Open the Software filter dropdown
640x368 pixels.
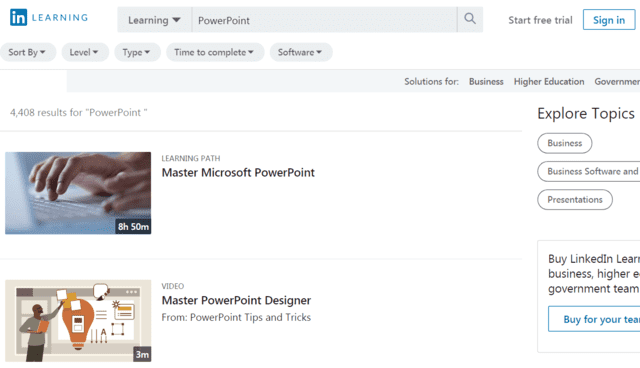(x=301, y=52)
